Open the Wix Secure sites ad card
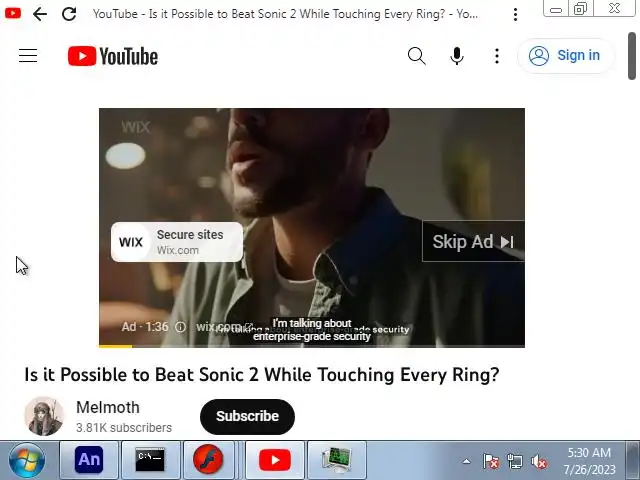Image resolution: width=640 pixels, height=480 pixels. [x=177, y=242]
